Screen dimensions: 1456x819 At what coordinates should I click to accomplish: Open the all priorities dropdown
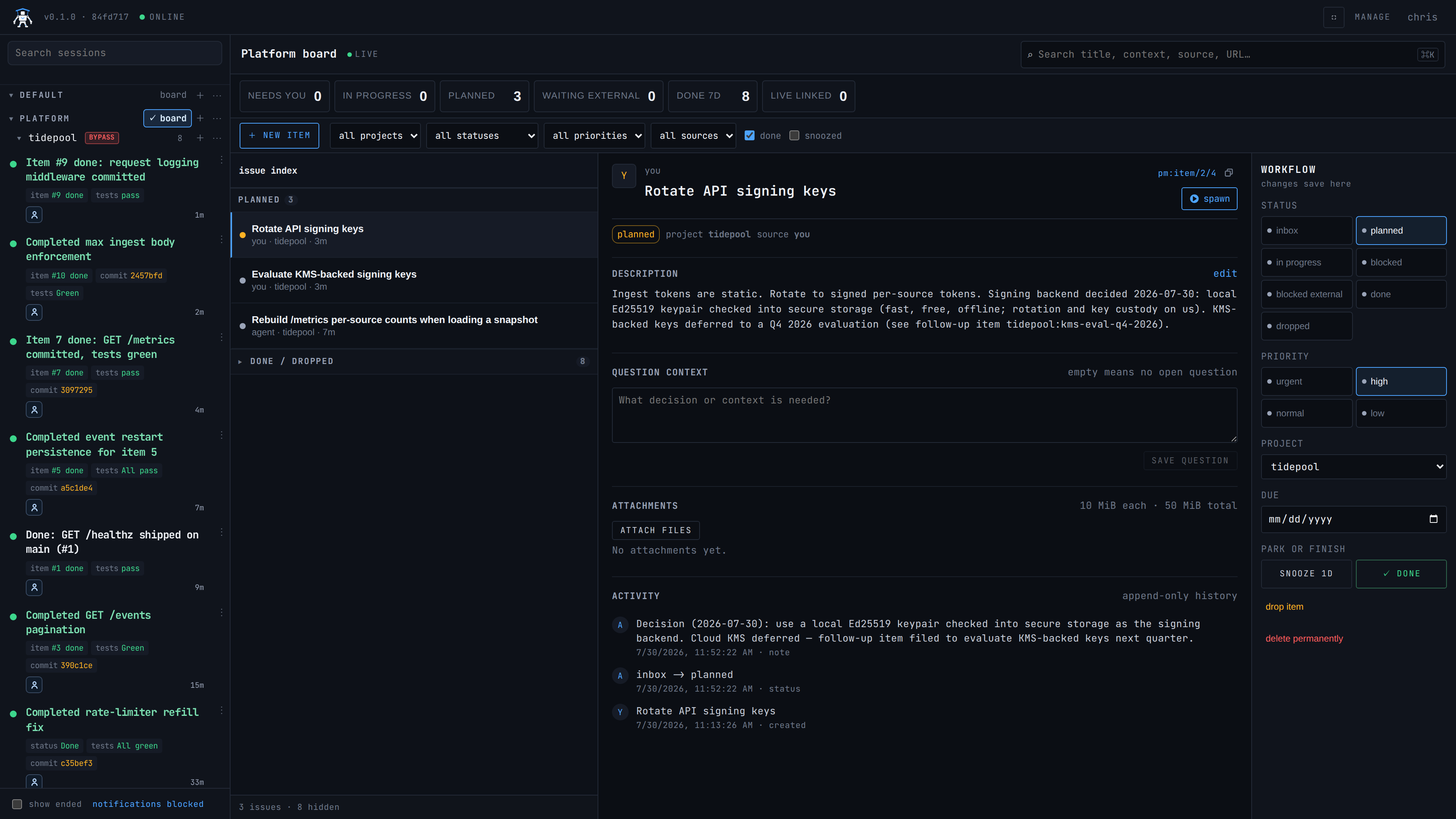(x=594, y=136)
